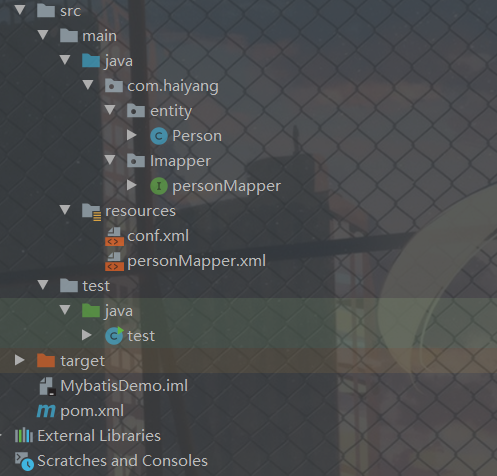Click the orange target folder icon

click(x=46, y=361)
